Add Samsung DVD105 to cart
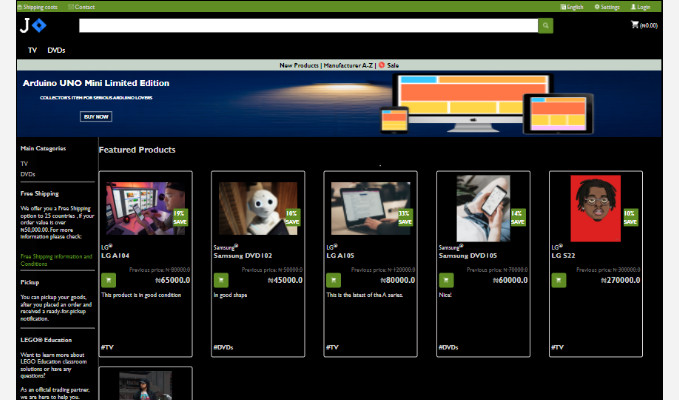This screenshot has width=679, height=400. pos(446,280)
